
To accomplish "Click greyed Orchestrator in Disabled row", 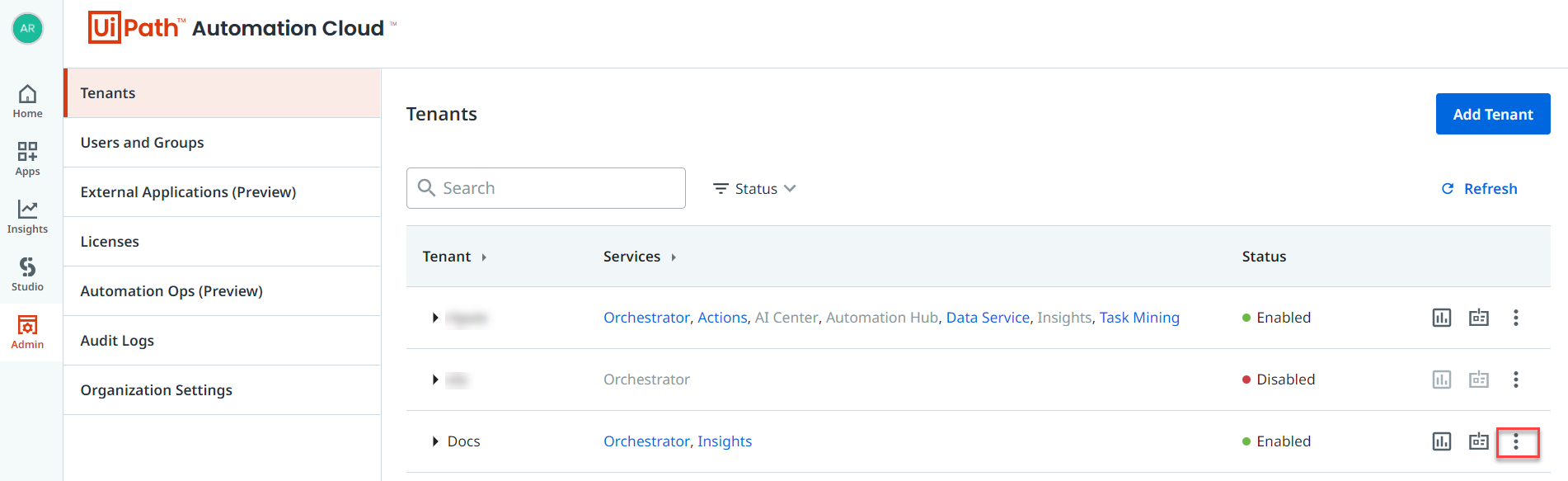I will [646, 380].
